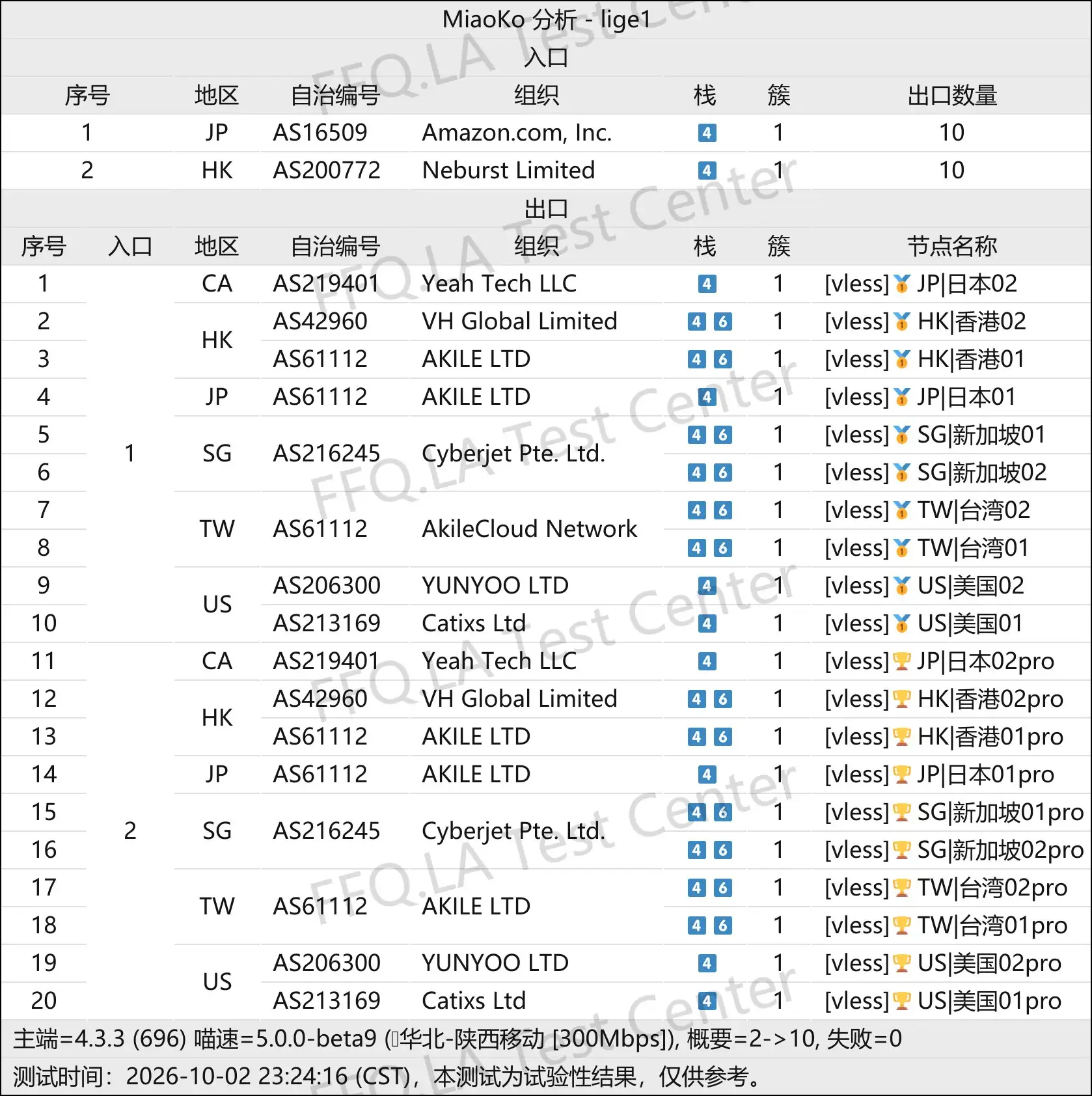Select the node name '[vless] HK|香港01pro'
Image resolution: width=1092 pixels, height=1096 pixels.
click(944, 737)
